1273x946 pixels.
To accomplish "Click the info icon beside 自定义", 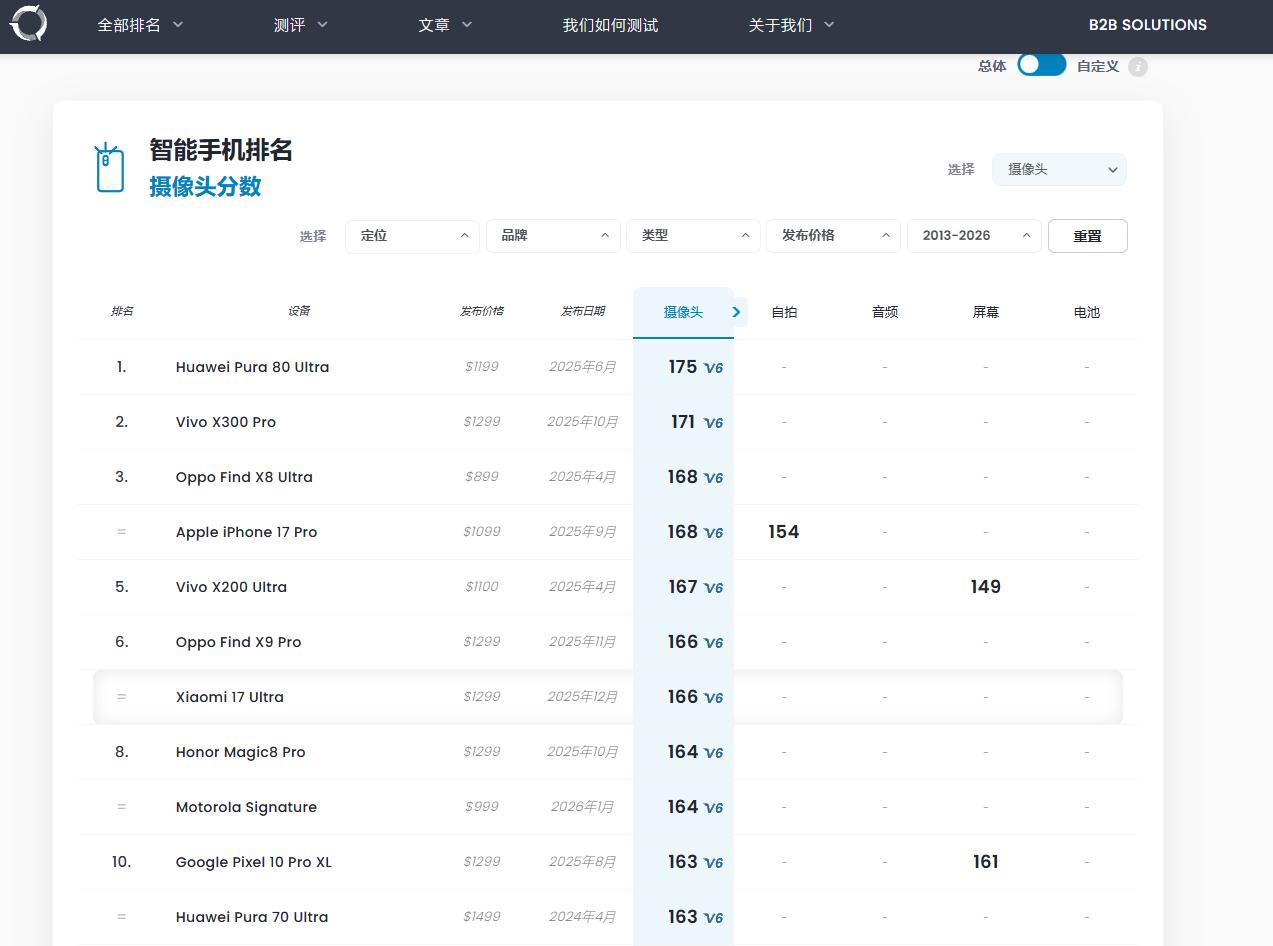I will click(1138, 67).
